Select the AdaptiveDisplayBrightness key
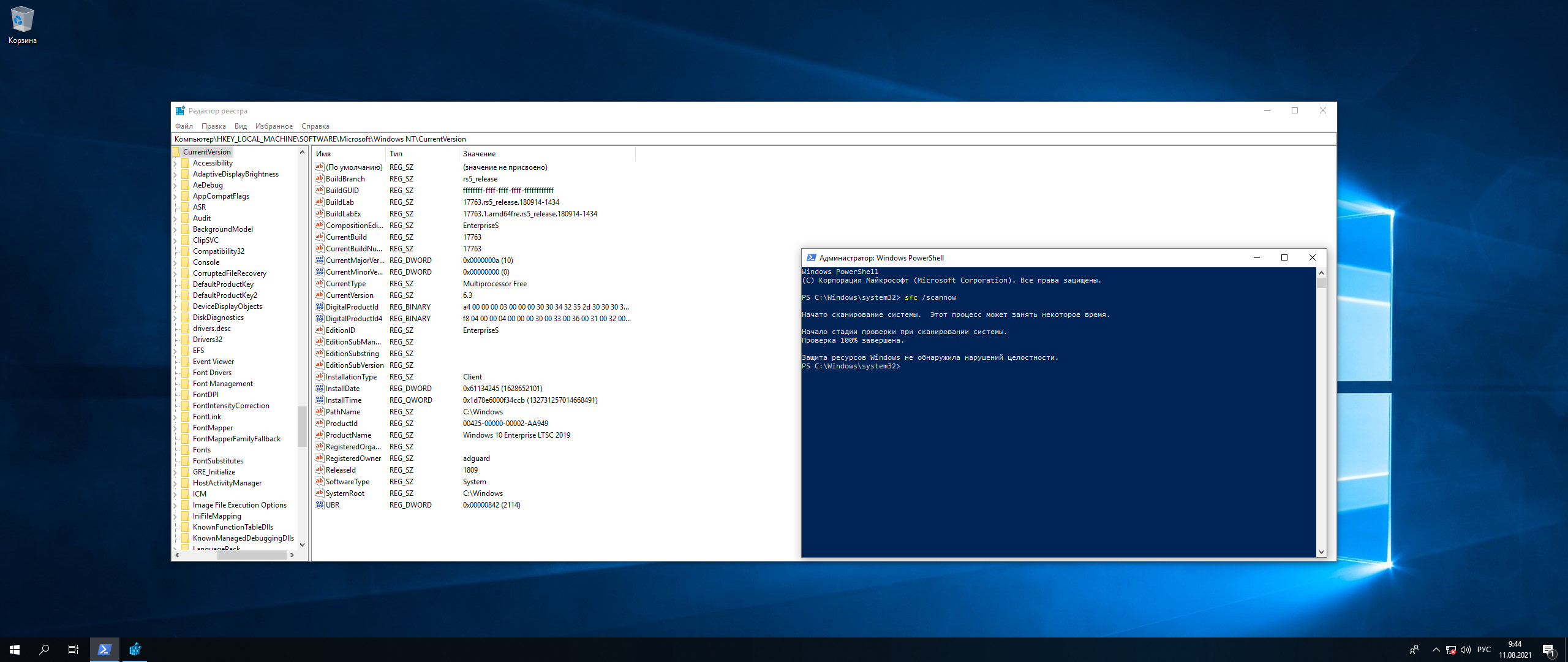 [236, 174]
